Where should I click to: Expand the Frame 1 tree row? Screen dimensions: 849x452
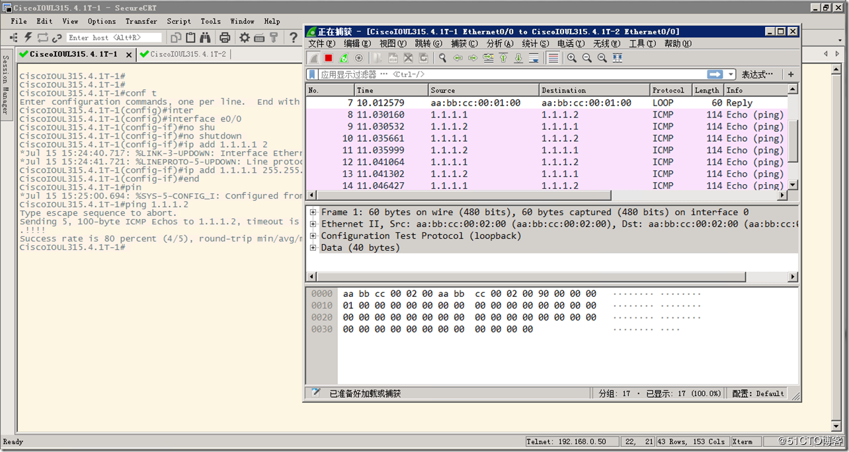[313, 212]
